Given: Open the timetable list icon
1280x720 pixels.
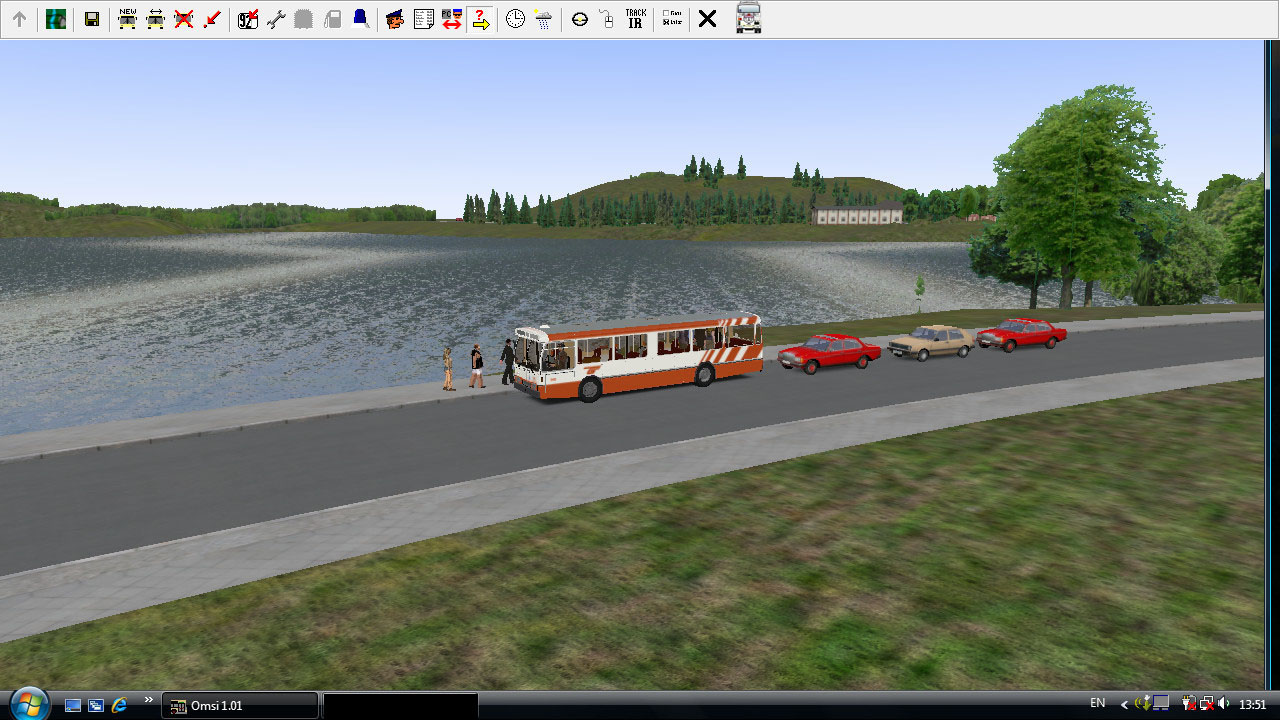Looking at the screenshot, I should click(x=423, y=19).
